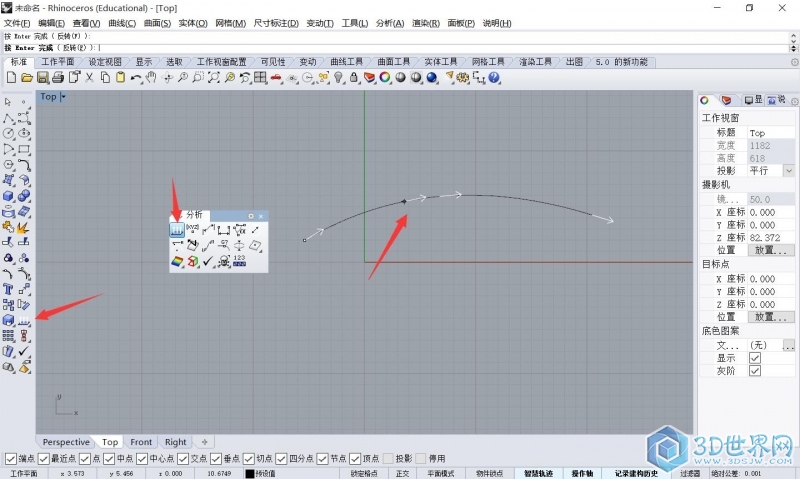
Task: Activate the Pan hand tool
Action: click(x=151, y=78)
